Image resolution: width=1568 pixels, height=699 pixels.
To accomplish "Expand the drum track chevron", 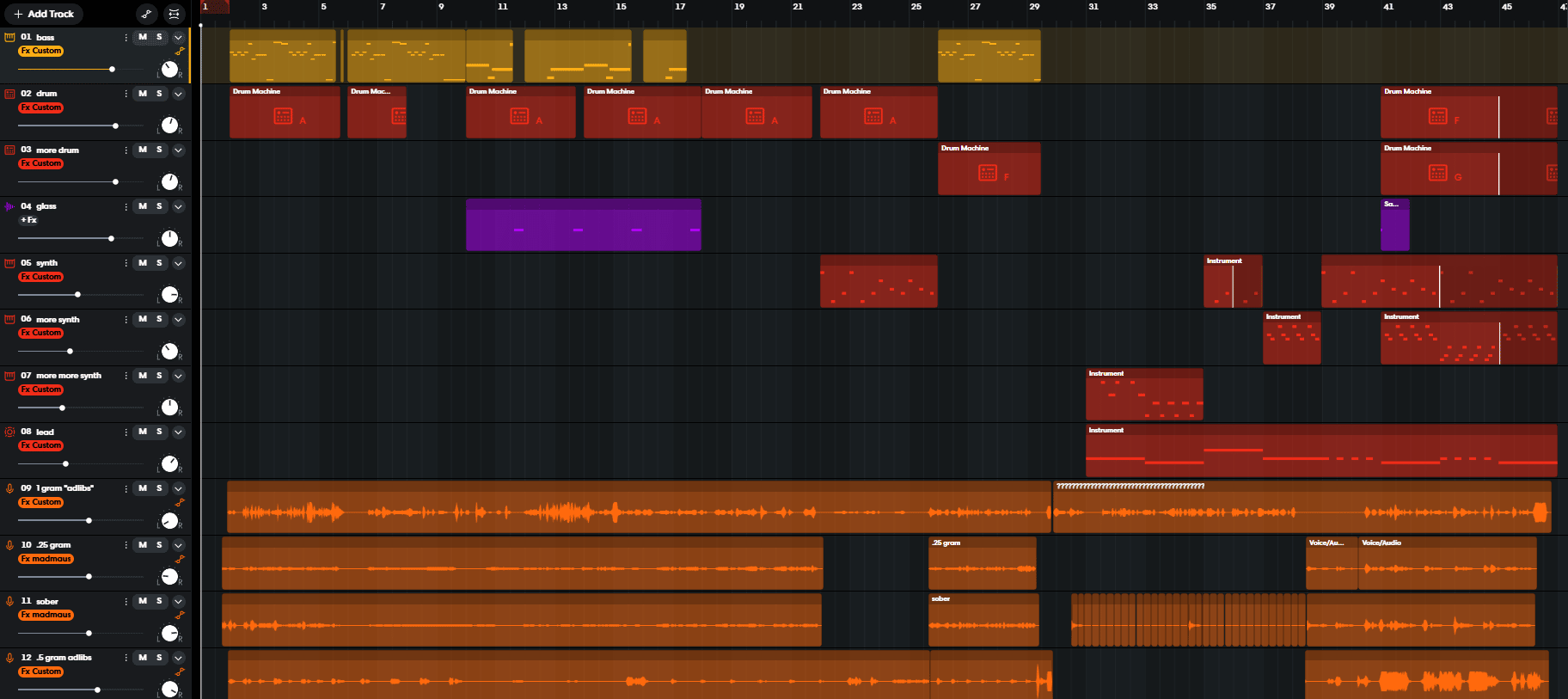I will pyautogui.click(x=178, y=94).
